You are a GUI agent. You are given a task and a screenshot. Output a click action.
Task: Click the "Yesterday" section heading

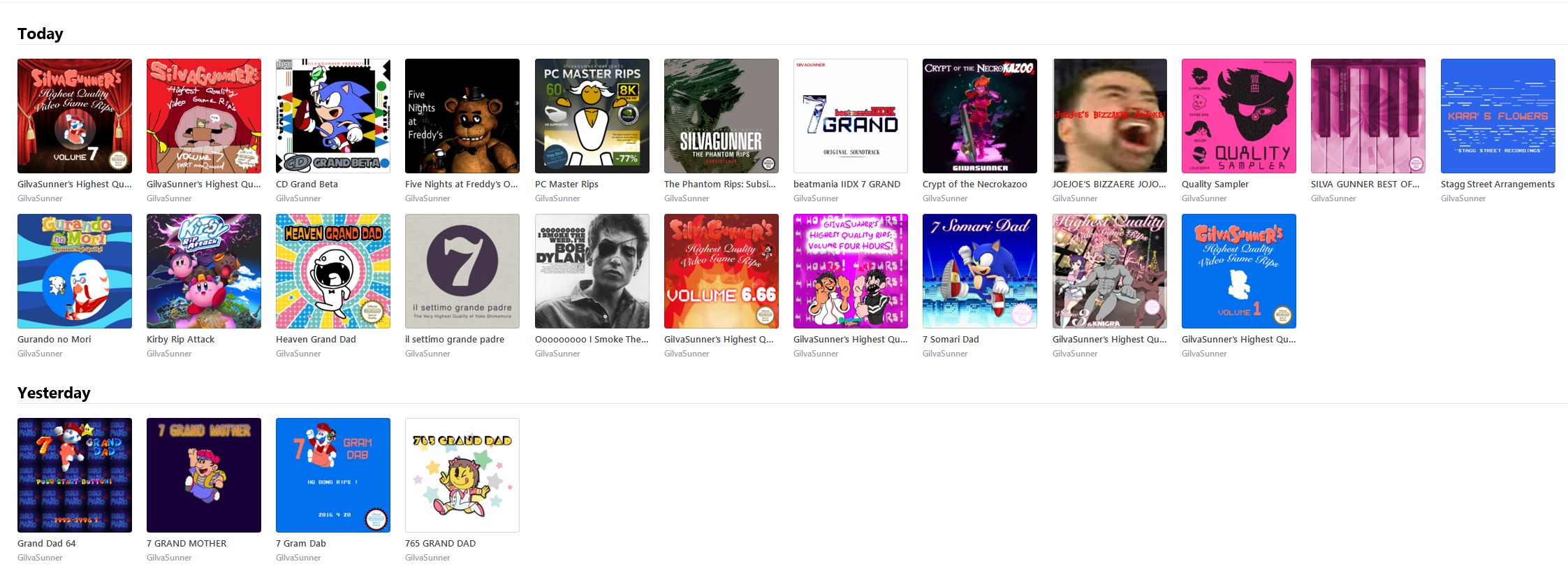(x=54, y=393)
